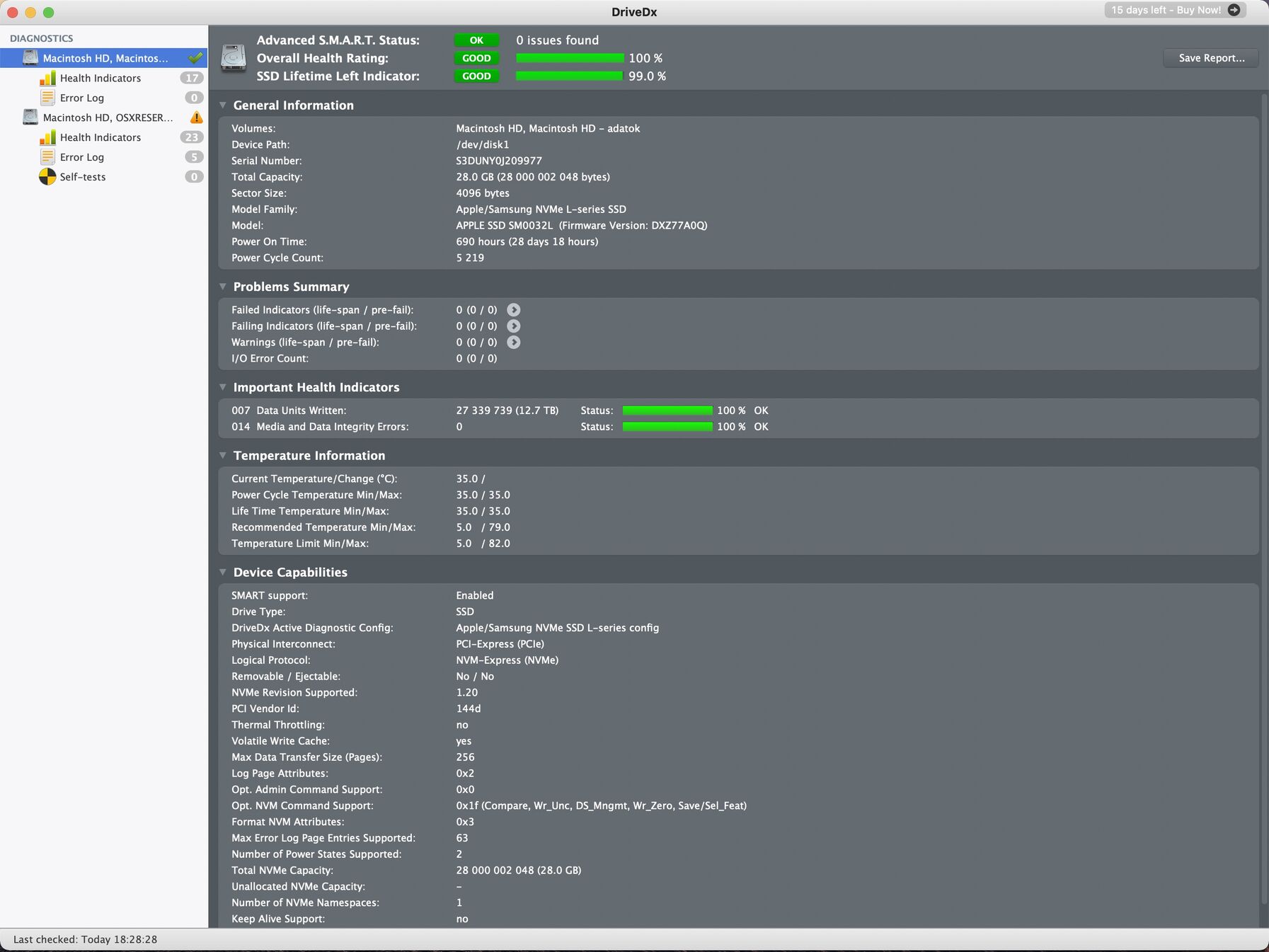Click the notepad icon beside first Error Log
The height and width of the screenshot is (952, 1269).
click(47, 98)
